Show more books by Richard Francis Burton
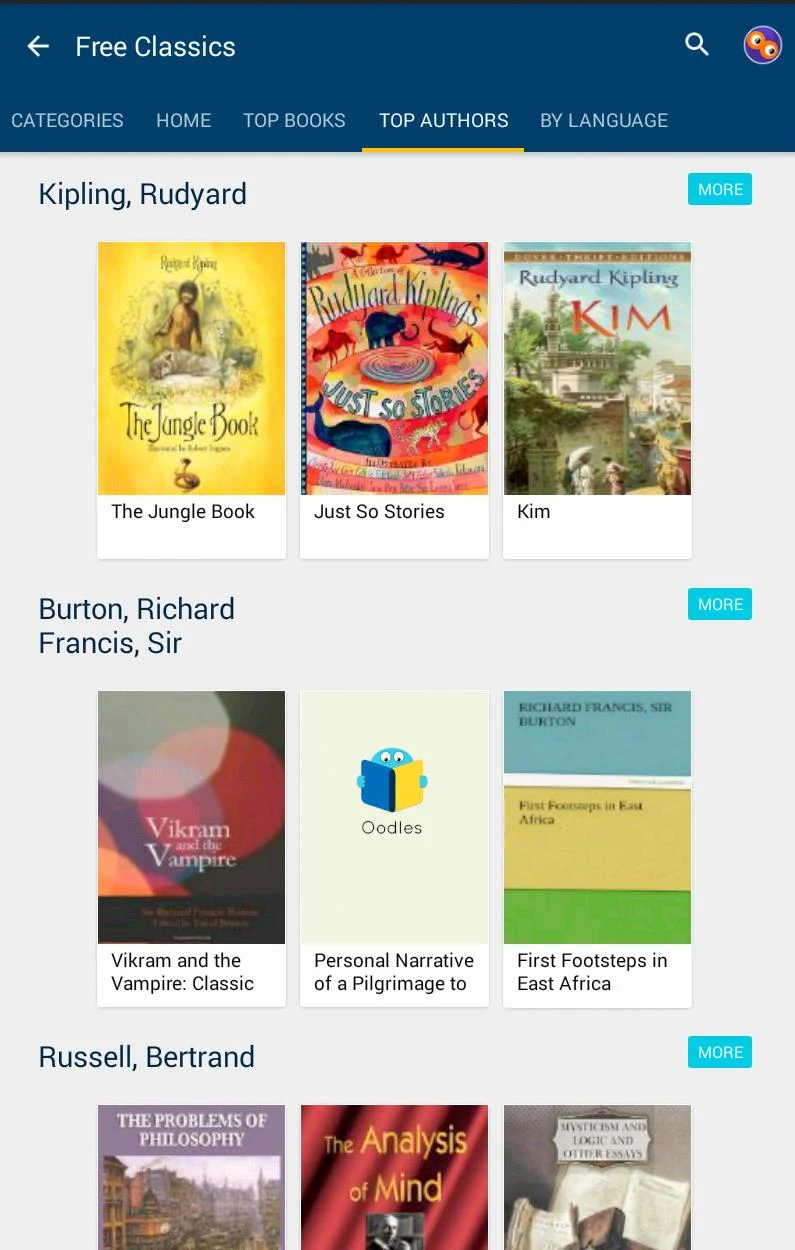The image size is (795, 1250). point(720,604)
